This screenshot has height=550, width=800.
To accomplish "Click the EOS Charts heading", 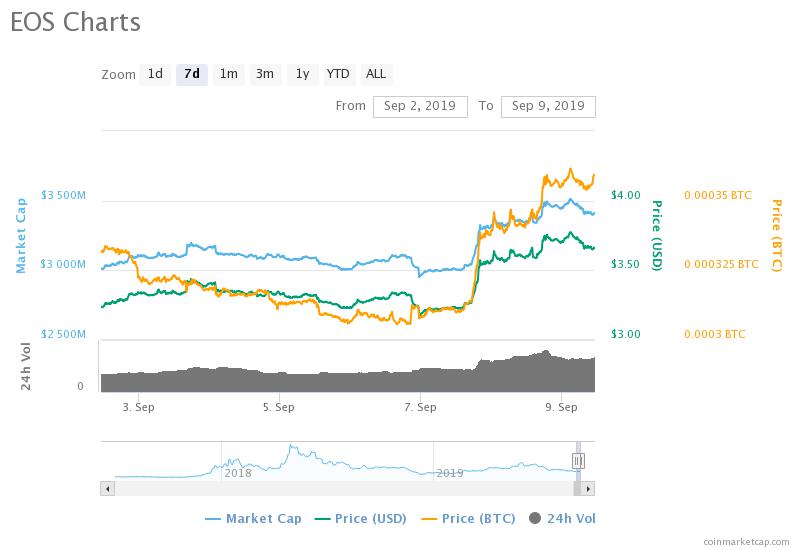I will 76,22.
